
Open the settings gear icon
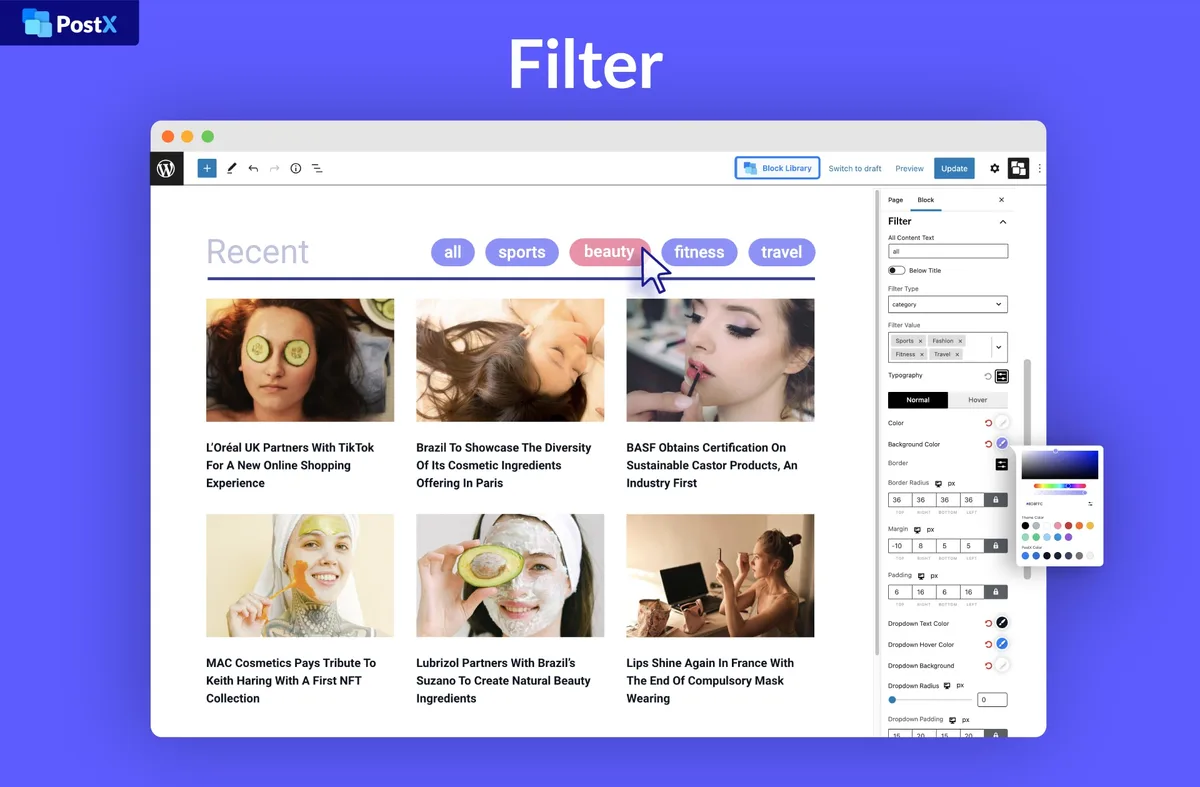coord(994,168)
